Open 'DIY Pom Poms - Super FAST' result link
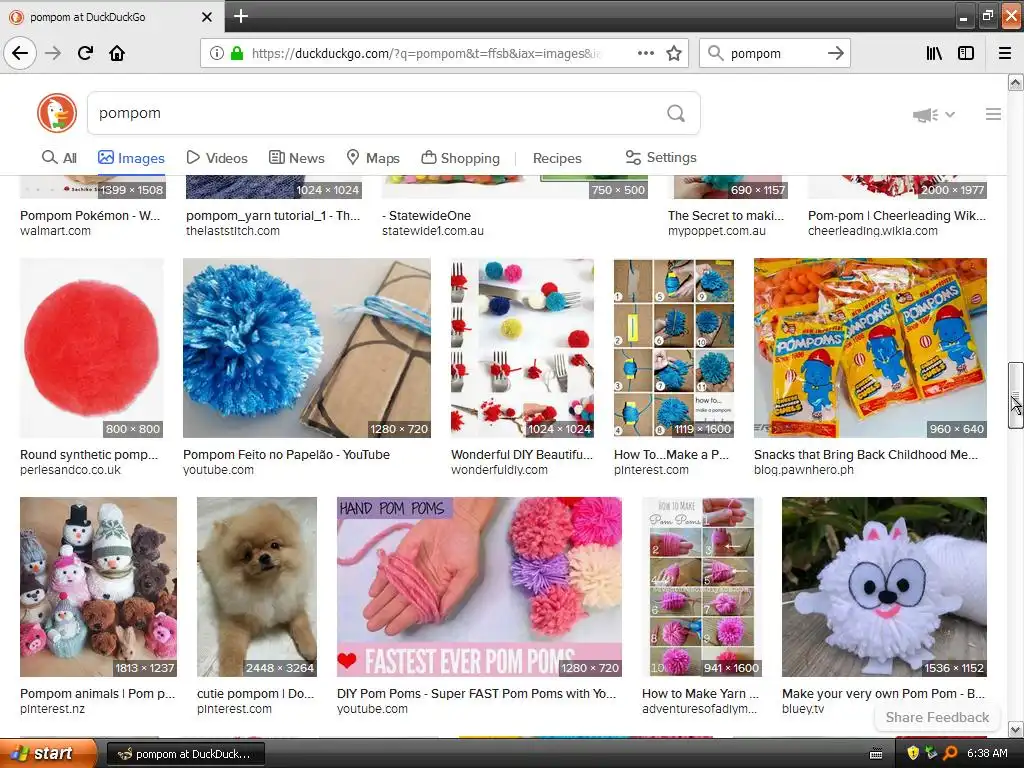1024x768 pixels. point(476,694)
